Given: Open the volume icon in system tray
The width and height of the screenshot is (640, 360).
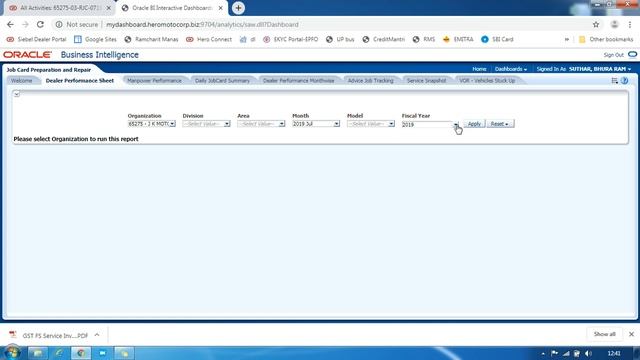Looking at the screenshot, I should 588,353.
